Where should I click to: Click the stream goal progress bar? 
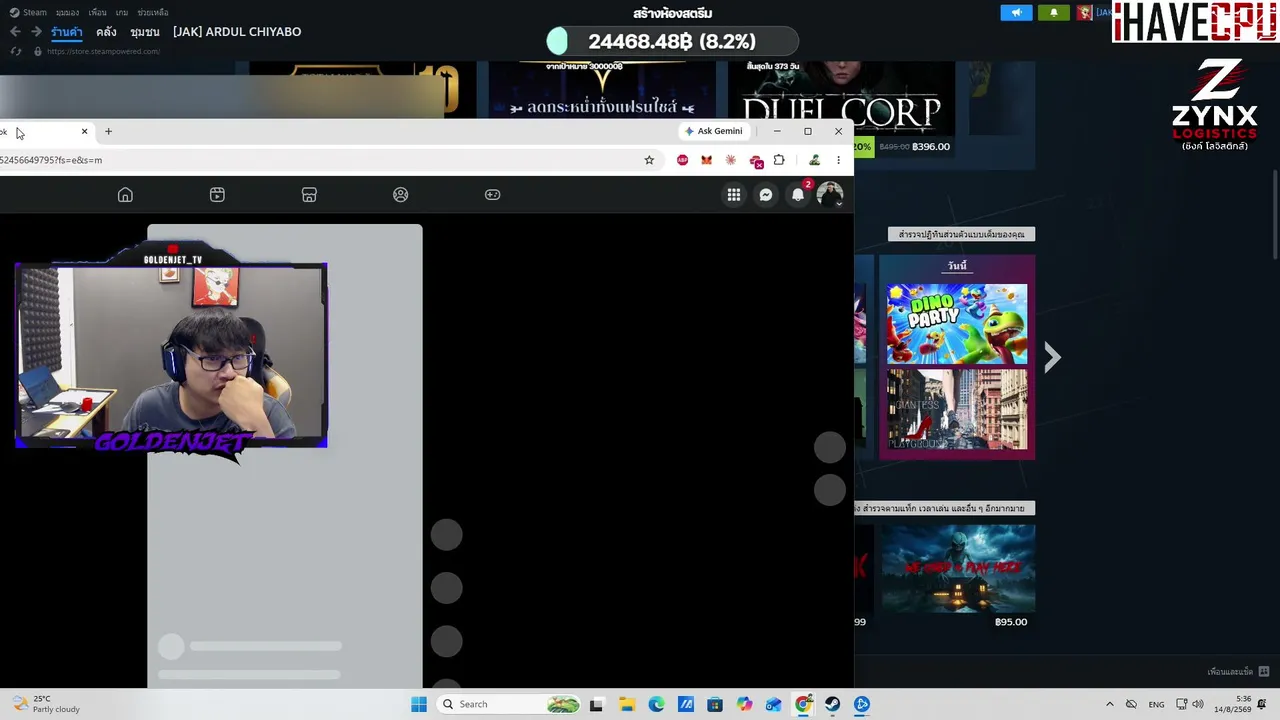(x=672, y=41)
